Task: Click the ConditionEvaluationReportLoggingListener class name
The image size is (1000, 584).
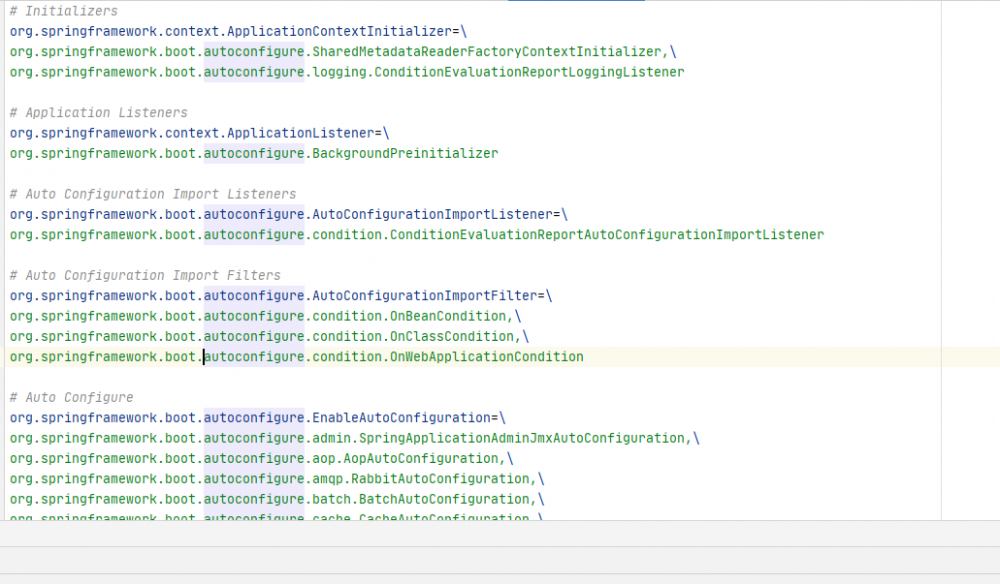Action: pos(530,72)
